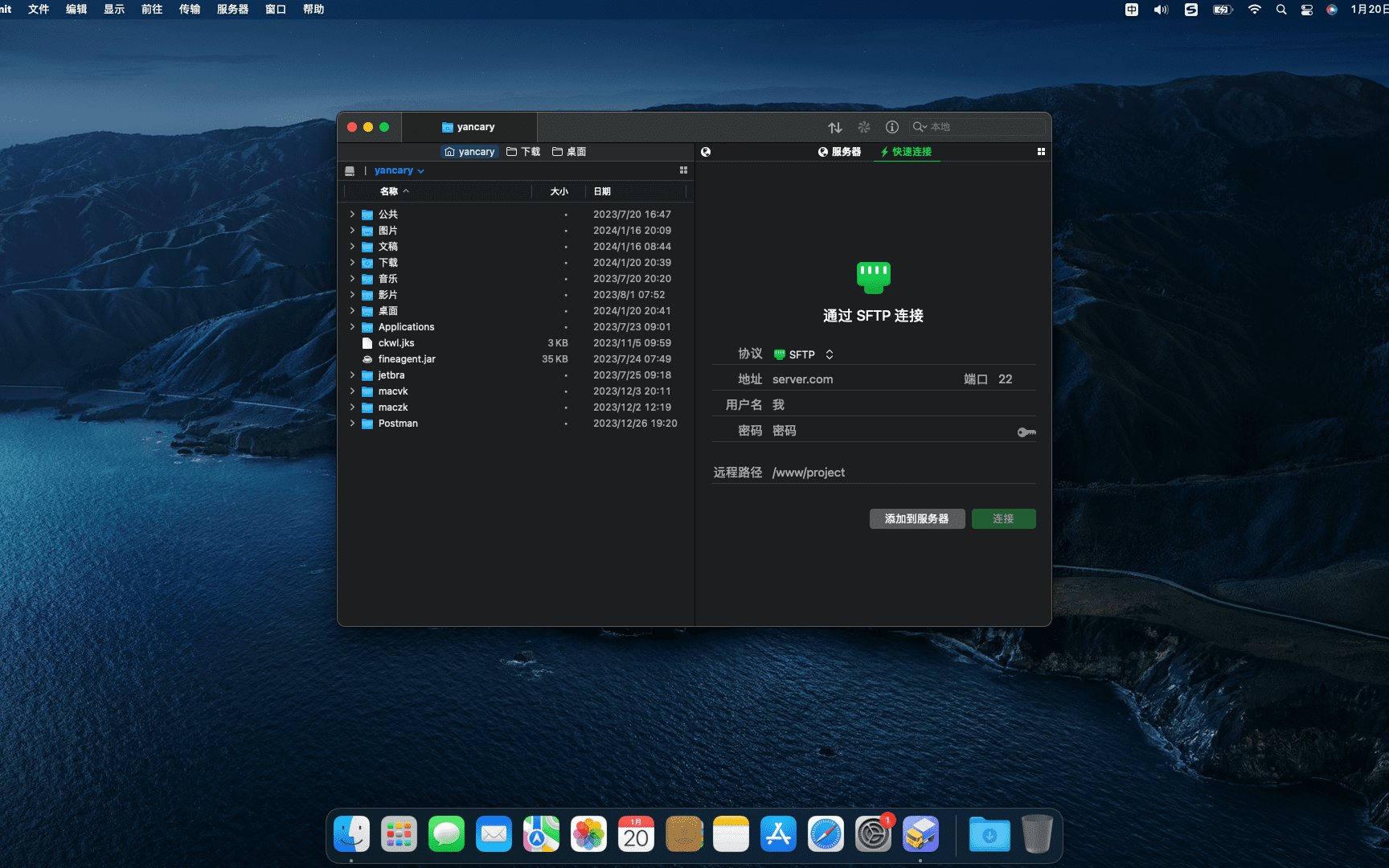Screen dimensions: 1389x868
Task: Open Notes from the dock
Action: 731,834
